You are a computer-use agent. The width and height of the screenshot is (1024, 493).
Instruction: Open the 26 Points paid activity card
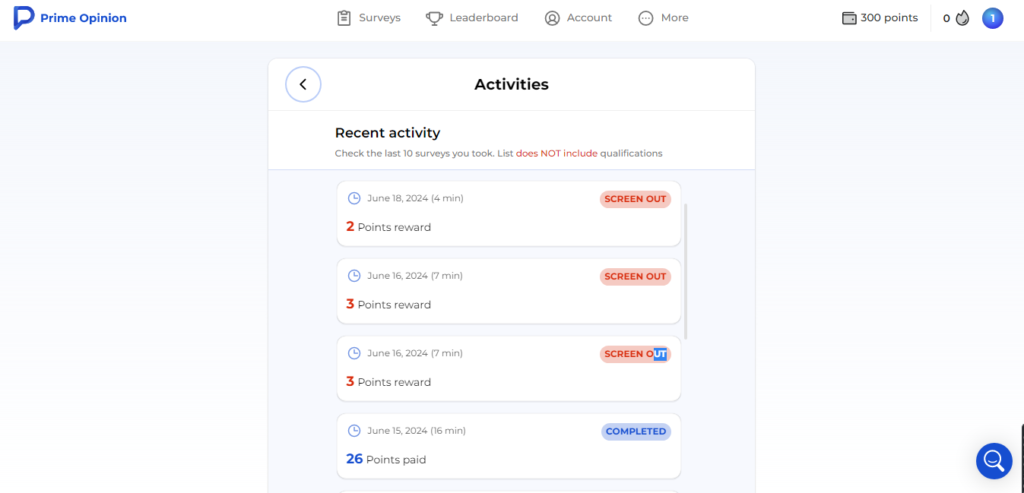(x=509, y=446)
